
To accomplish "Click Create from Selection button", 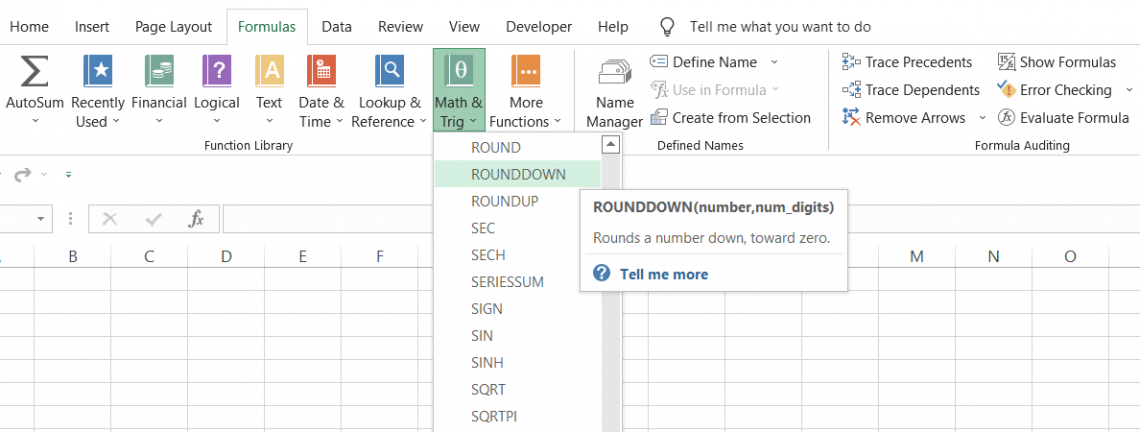I will pos(730,118).
